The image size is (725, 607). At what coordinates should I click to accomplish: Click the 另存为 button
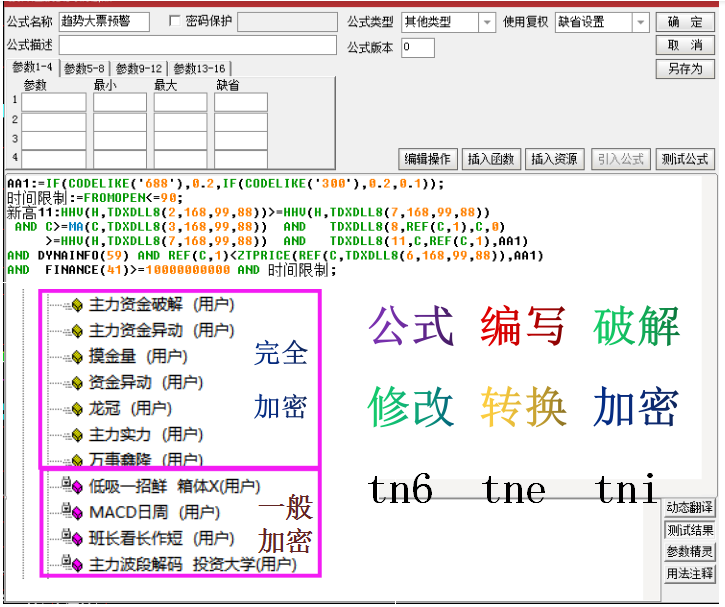coord(685,69)
